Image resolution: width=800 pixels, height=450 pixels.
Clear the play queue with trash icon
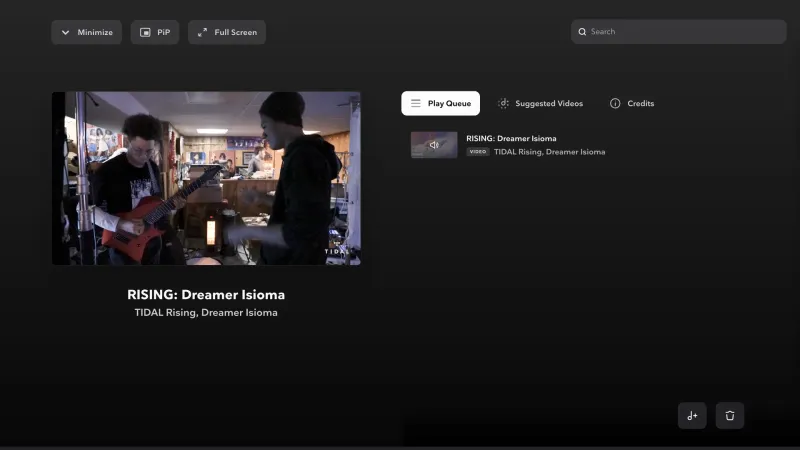730,416
